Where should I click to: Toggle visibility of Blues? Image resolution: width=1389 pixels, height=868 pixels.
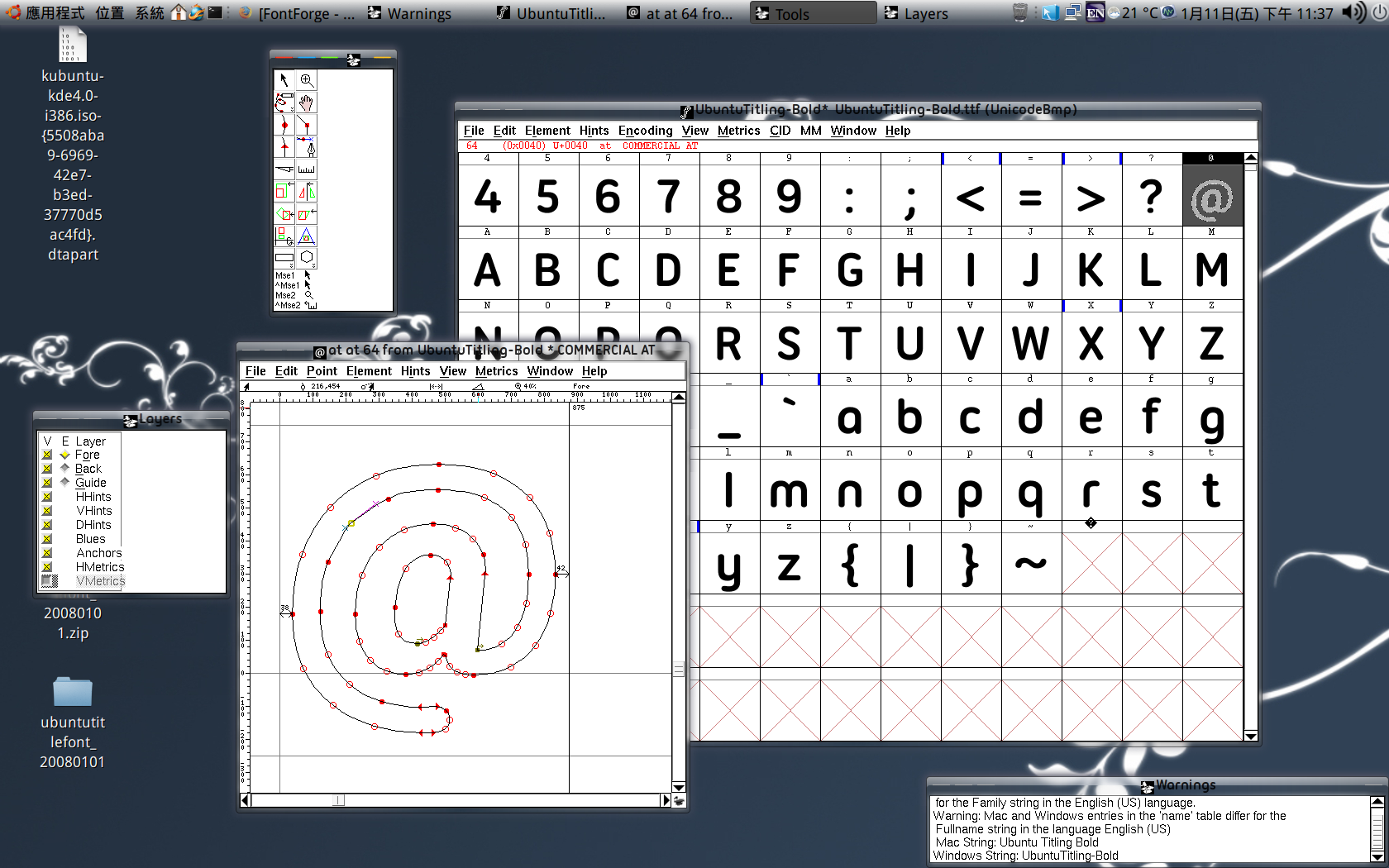(47, 539)
